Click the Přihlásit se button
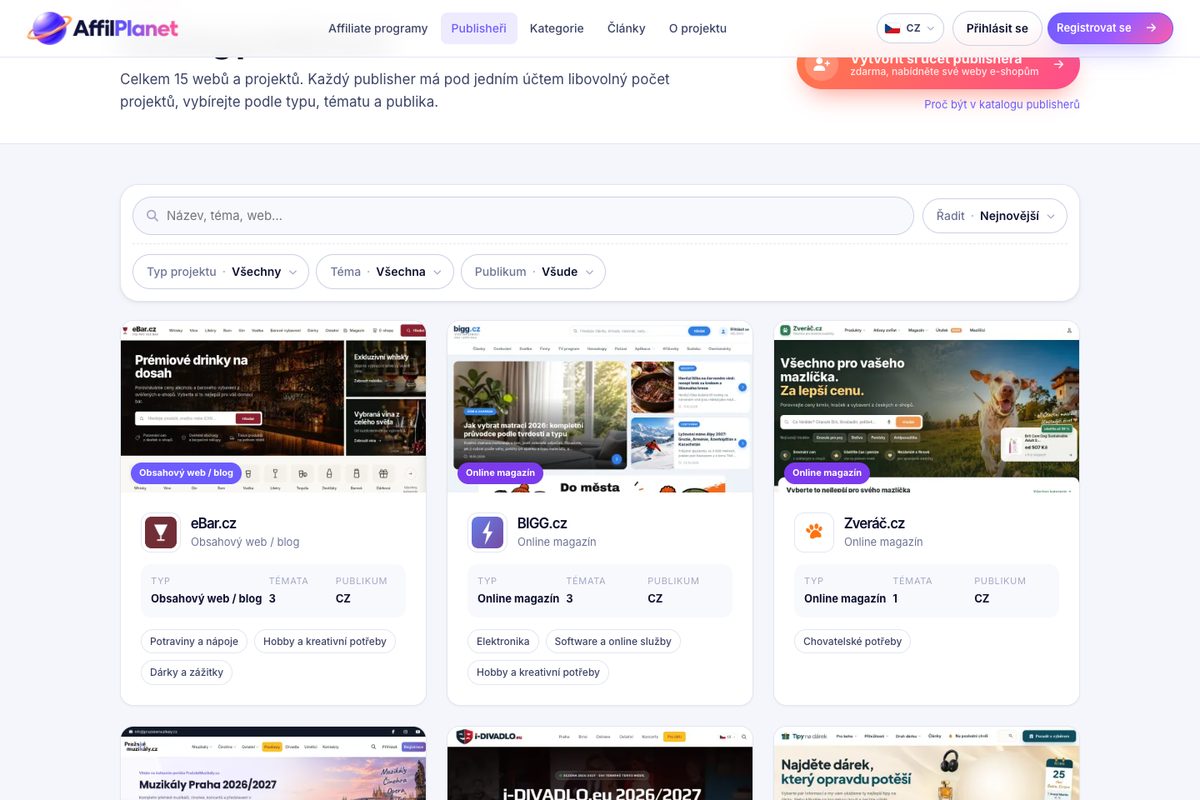The height and width of the screenshot is (800, 1200). 997,28
